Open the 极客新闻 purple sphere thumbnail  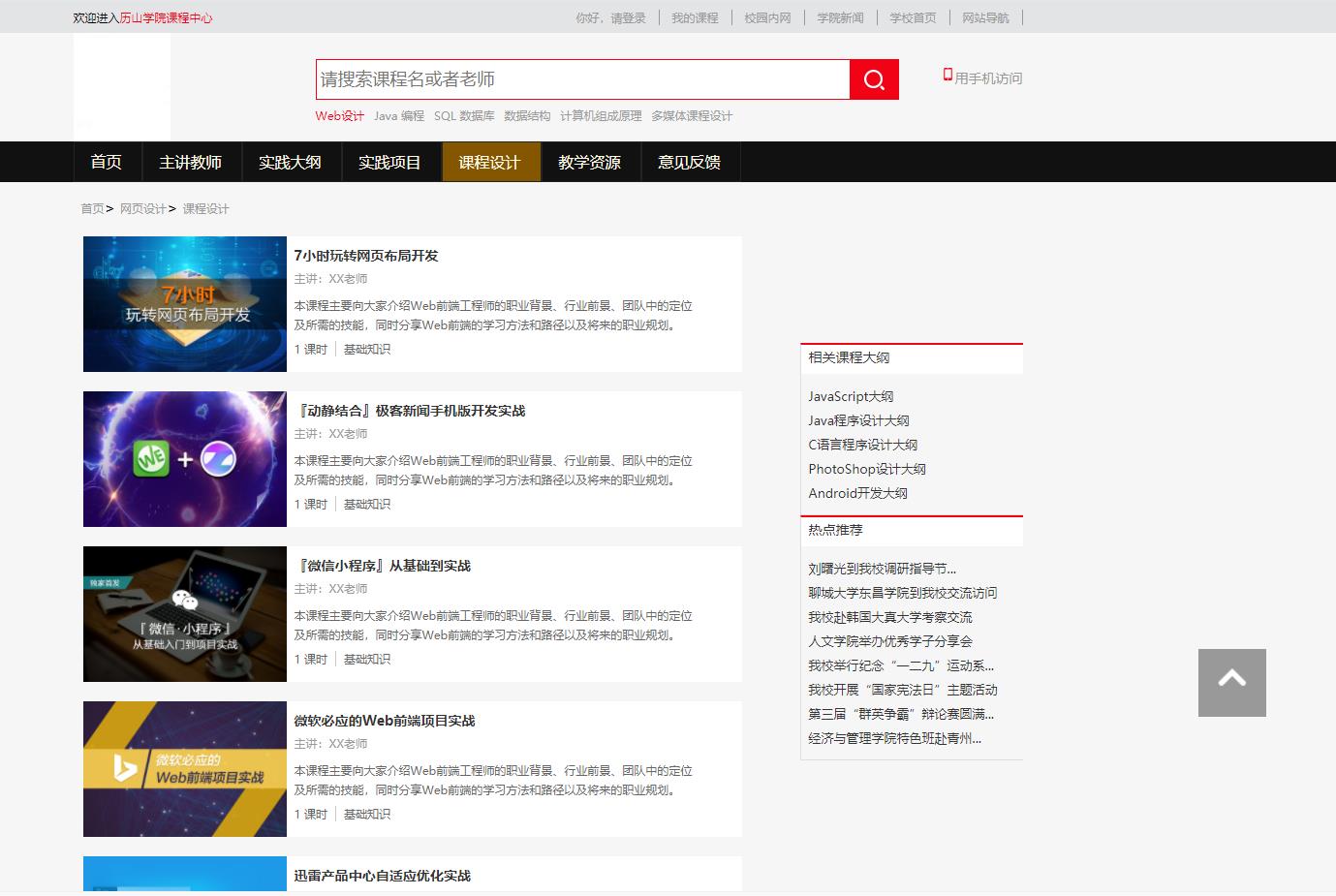click(185, 459)
